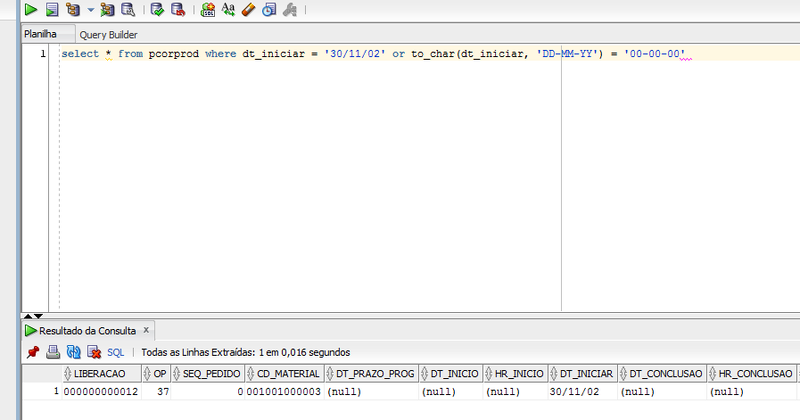Click the HR_CONCLUSAO column header
This screenshot has height=420, width=800.
(x=752, y=374)
